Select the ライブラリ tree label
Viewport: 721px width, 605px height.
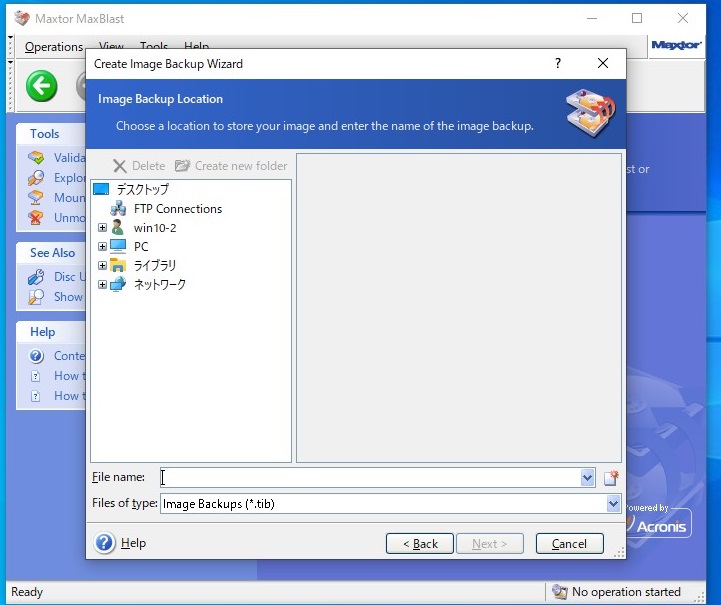(155, 266)
